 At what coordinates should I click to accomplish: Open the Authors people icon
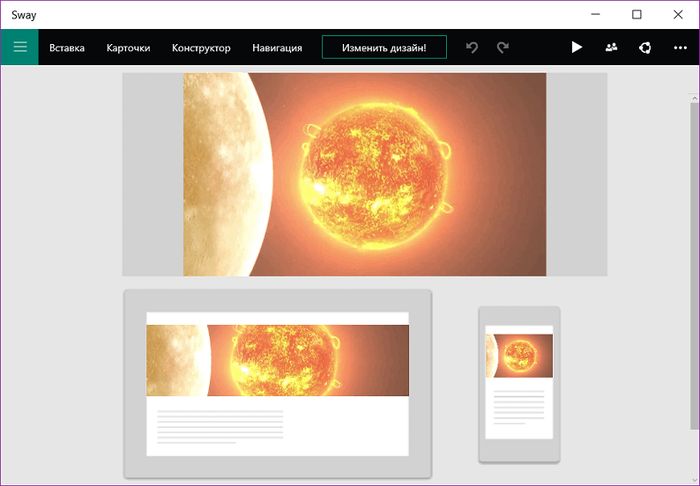611,47
